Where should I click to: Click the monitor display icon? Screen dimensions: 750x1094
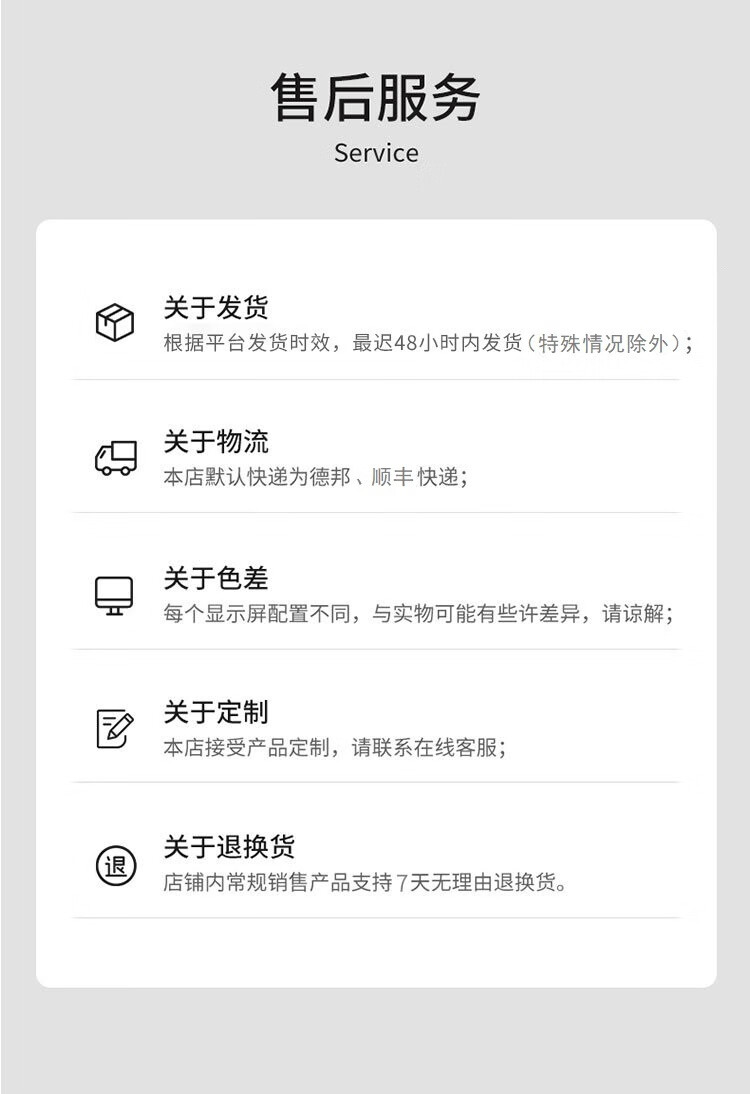[114, 596]
